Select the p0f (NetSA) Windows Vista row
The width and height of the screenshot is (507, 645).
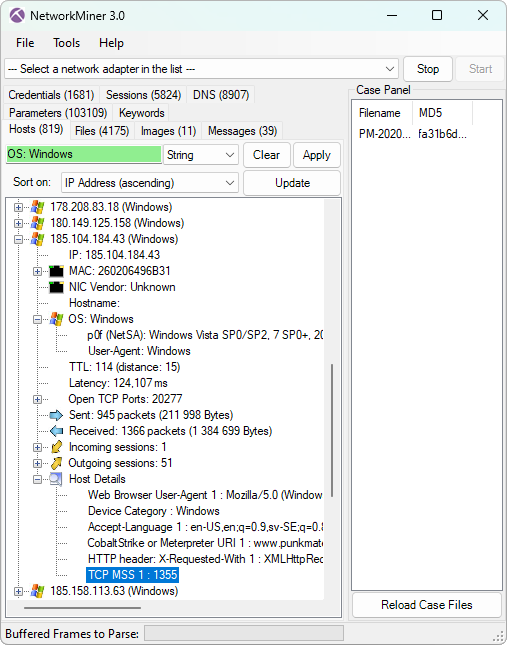(205, 335)
